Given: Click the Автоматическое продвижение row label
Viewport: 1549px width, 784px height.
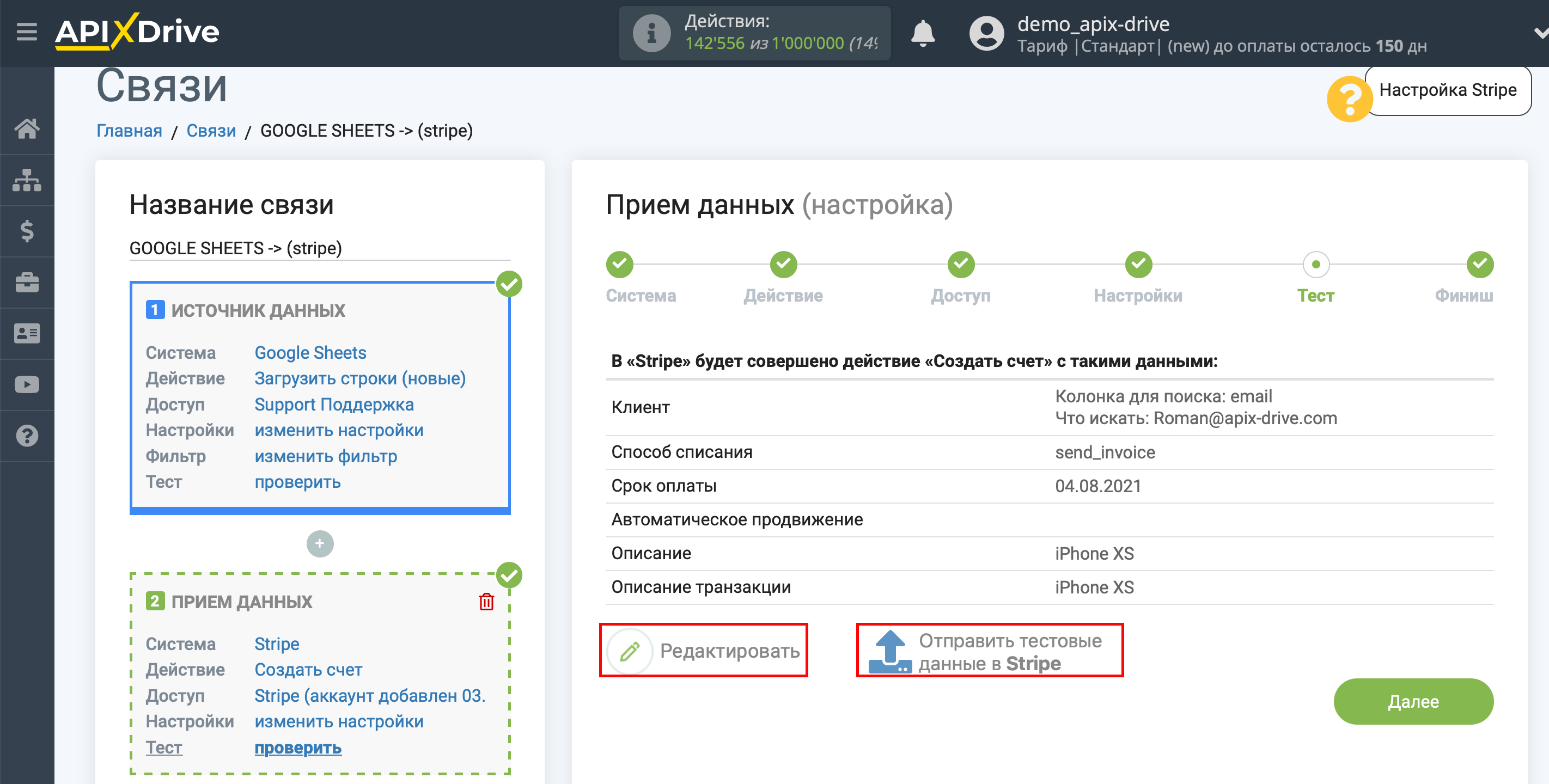Looking at the screenshot, I should pos(736,519).
